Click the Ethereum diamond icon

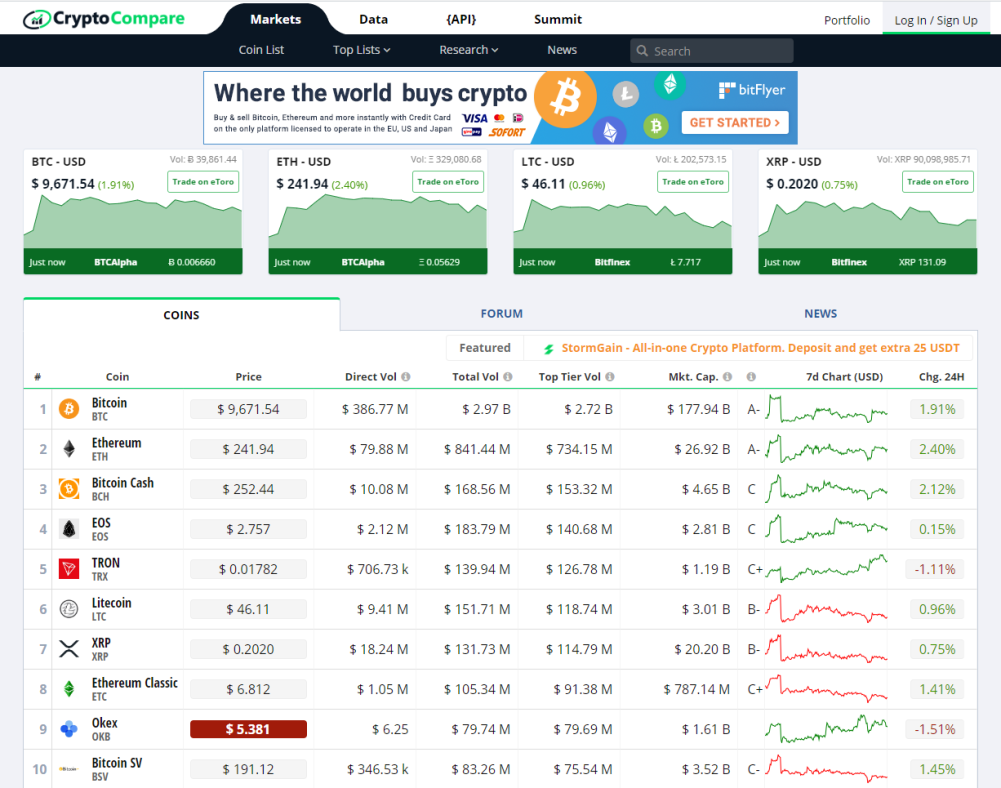(x=69, y=449)
